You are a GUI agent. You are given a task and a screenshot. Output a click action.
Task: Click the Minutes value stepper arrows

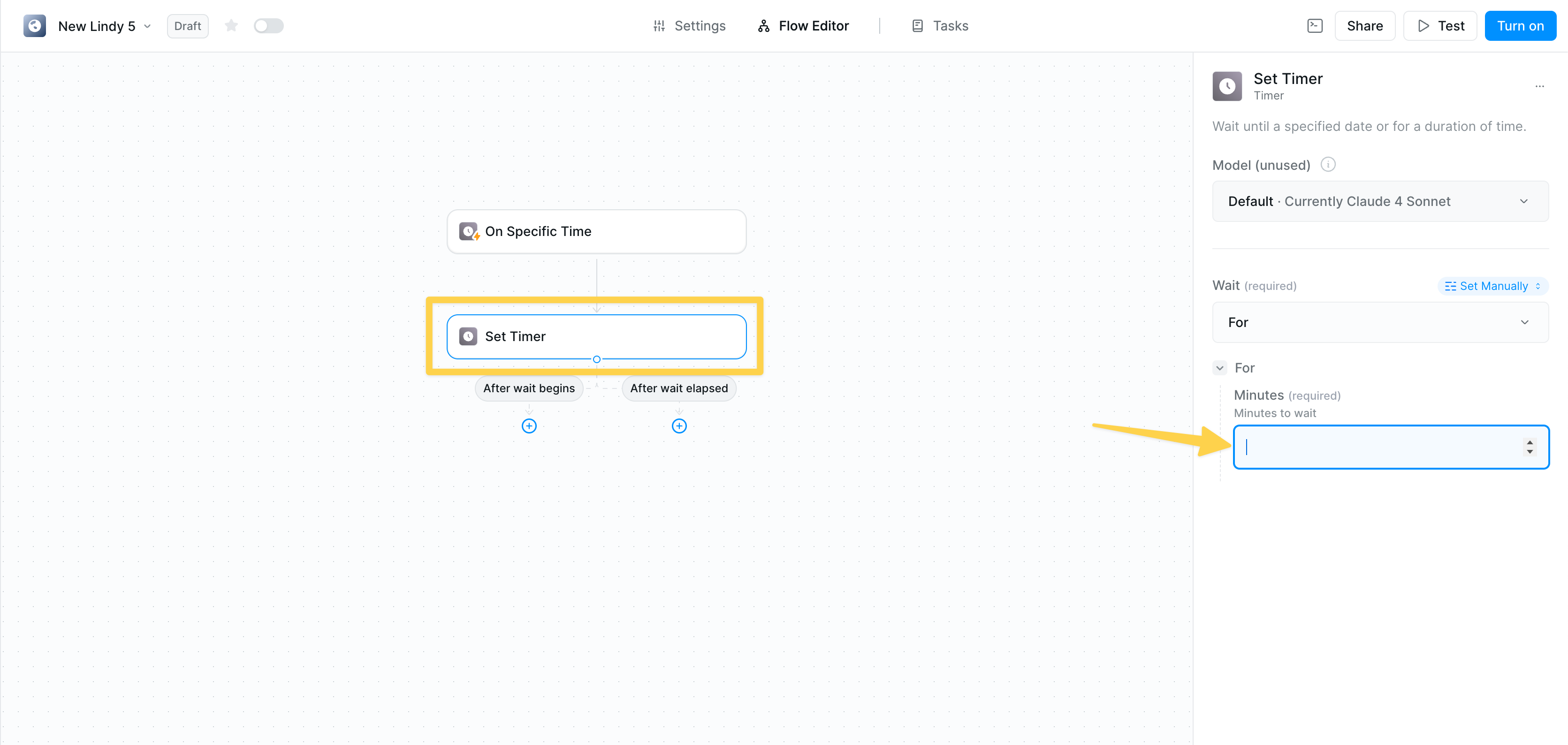click(x=1530, y=447)
